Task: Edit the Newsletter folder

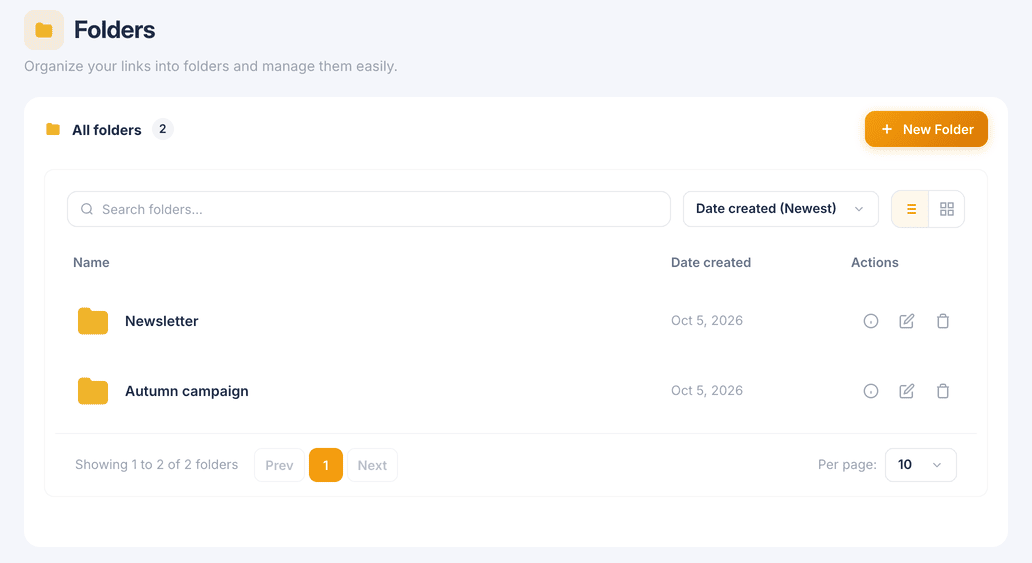Action: click(x=907, y=321)
